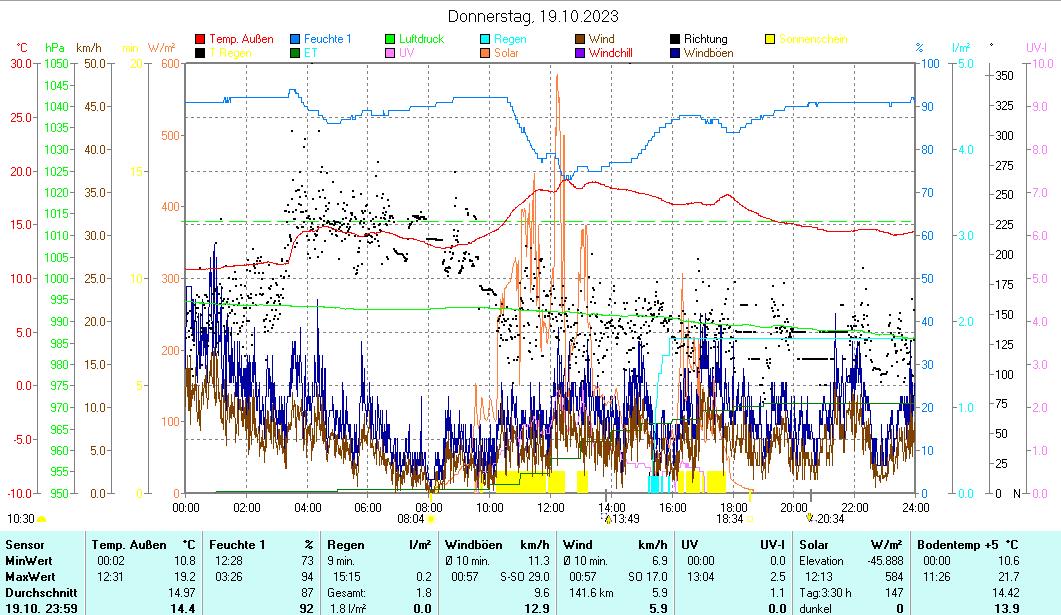Screen dimensions: 1061x615
Task: Click the dark green ET legend swatch
Action: click(295, 53)
